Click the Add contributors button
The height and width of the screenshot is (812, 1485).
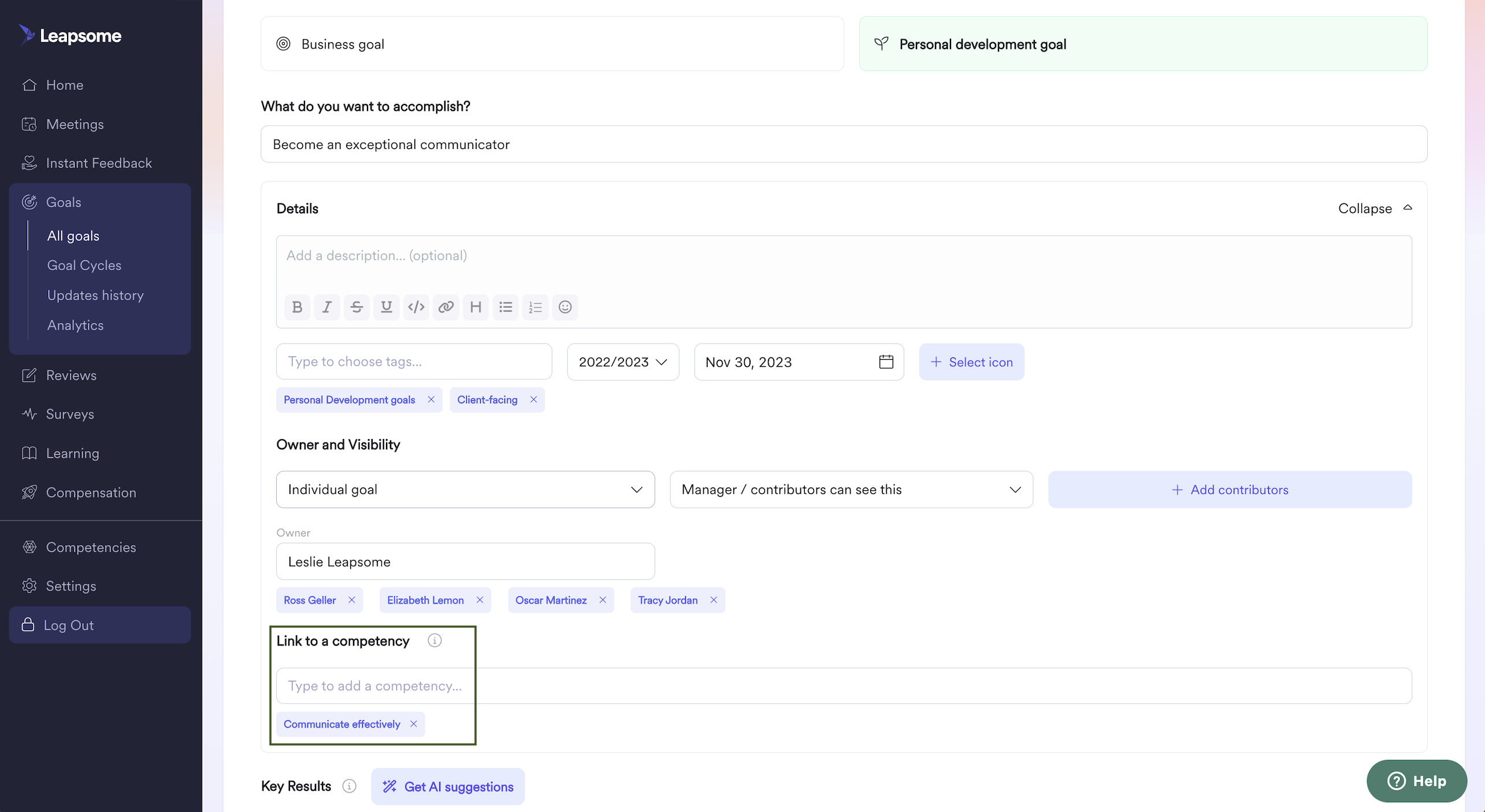tap(1230, 489)
